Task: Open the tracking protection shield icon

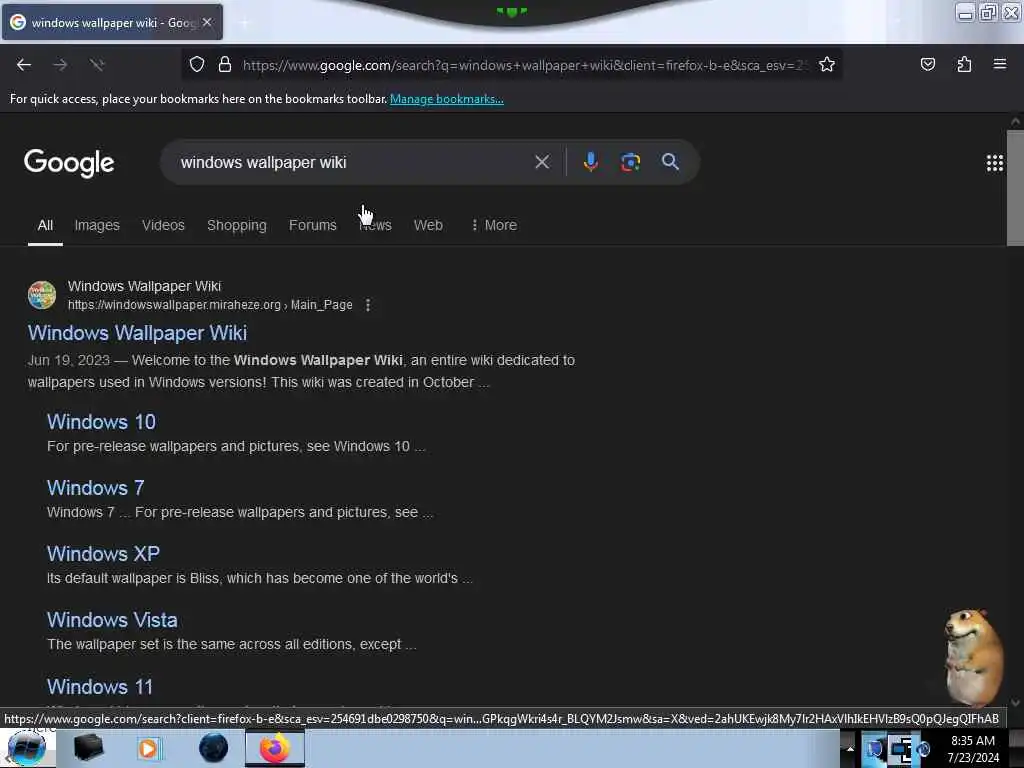Action: (197, 65)
